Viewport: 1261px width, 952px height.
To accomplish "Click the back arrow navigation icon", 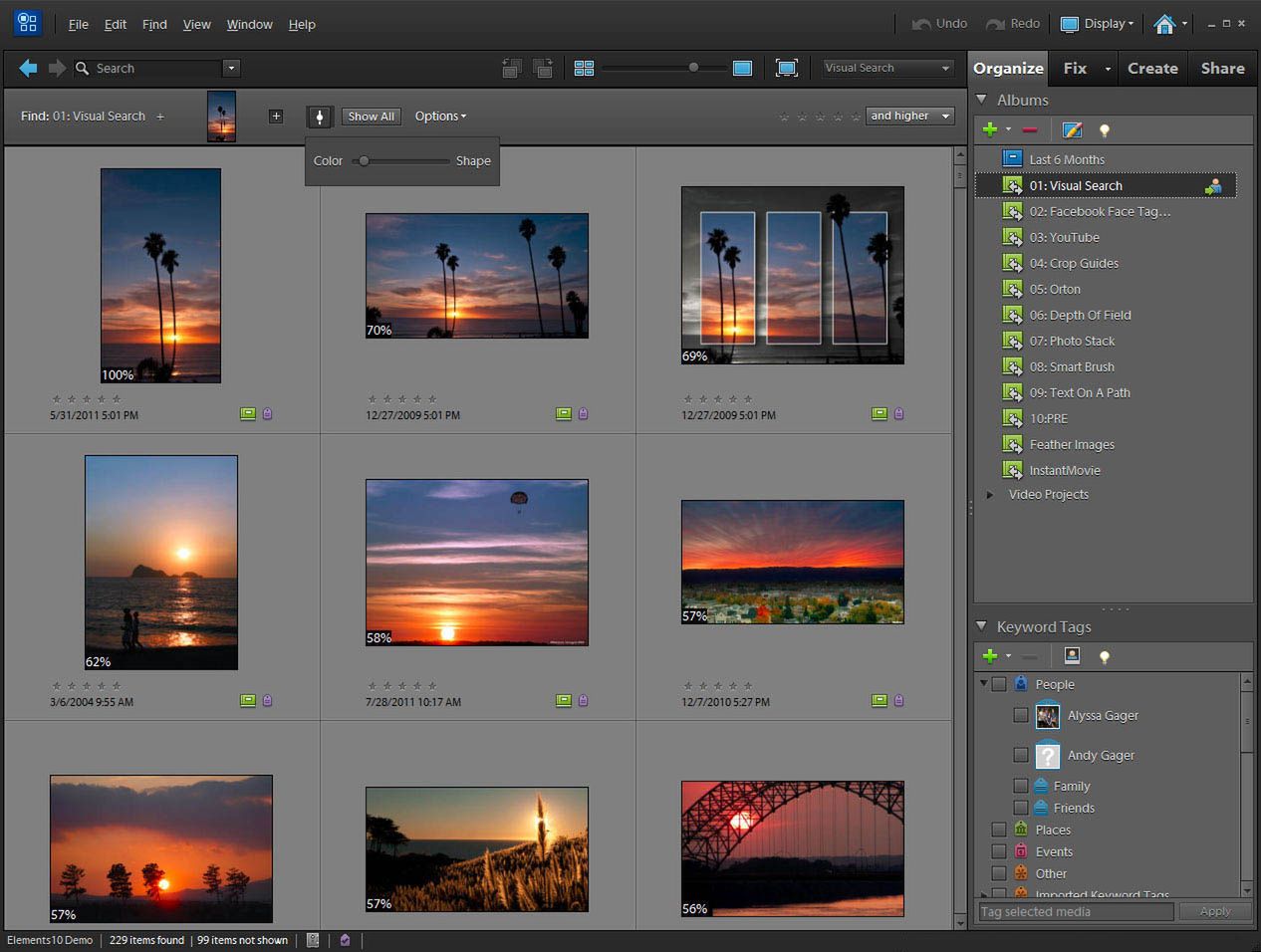I will (x=28, y=68).
